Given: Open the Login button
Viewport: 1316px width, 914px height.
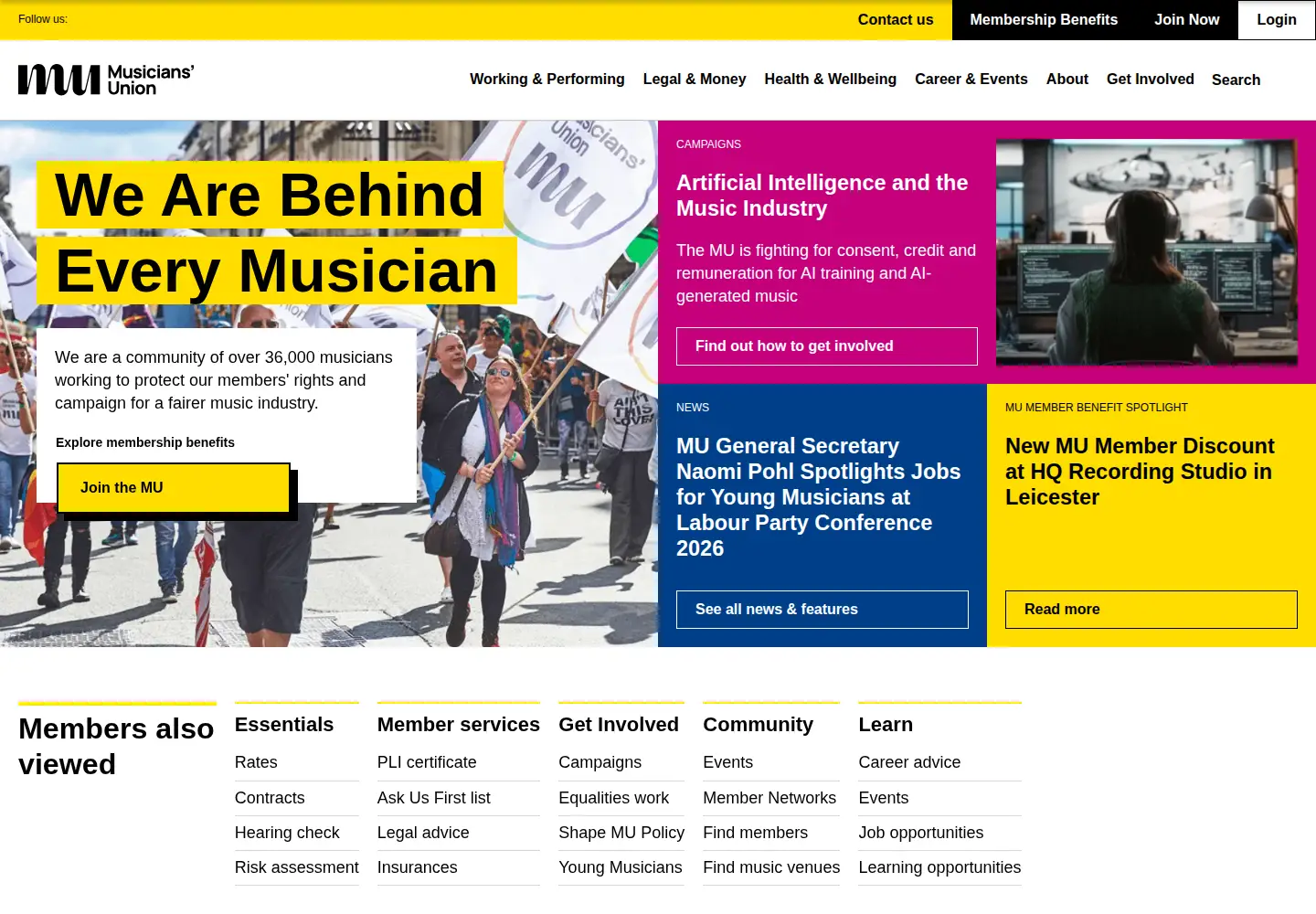Looking at the screenshot, I should tap(1277, 19).
